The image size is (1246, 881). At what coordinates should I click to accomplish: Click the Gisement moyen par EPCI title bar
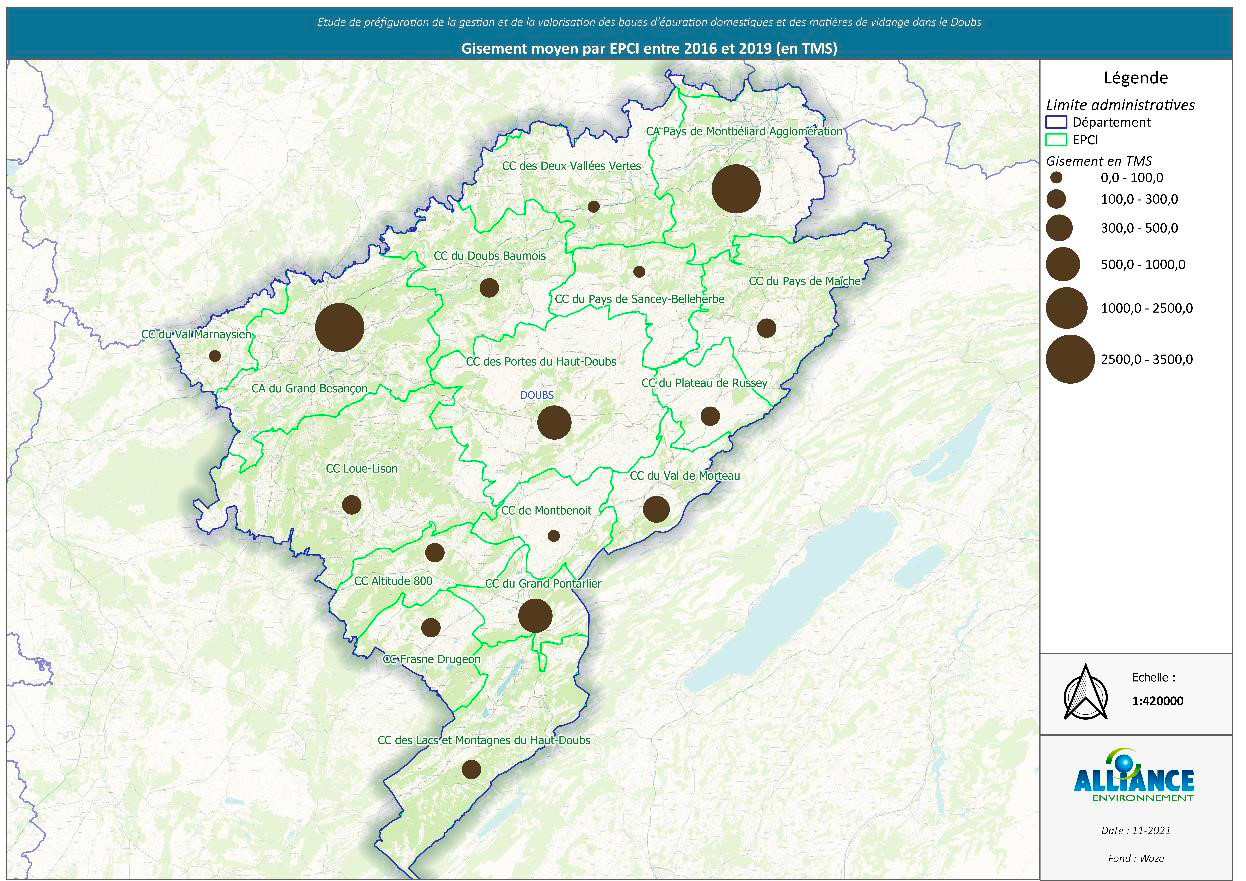click(653, 44)
